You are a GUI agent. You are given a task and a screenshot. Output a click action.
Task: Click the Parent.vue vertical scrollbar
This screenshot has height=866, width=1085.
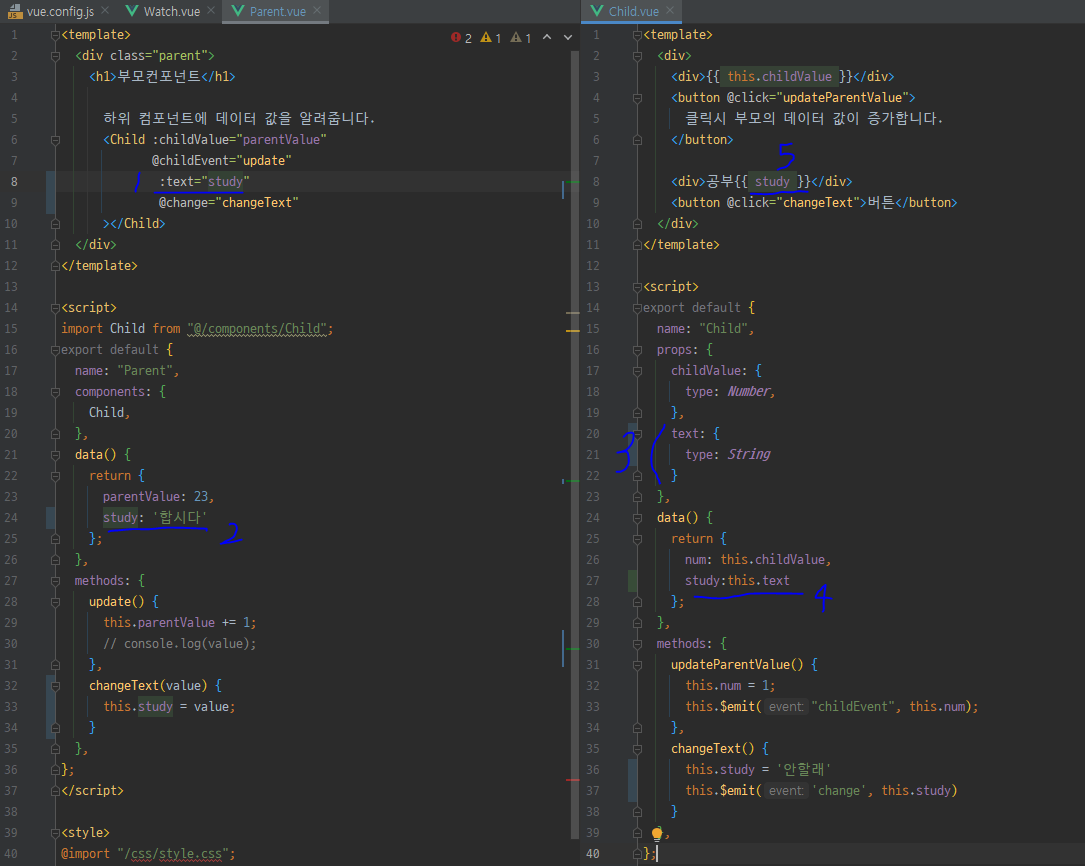[x=574, y=443]
